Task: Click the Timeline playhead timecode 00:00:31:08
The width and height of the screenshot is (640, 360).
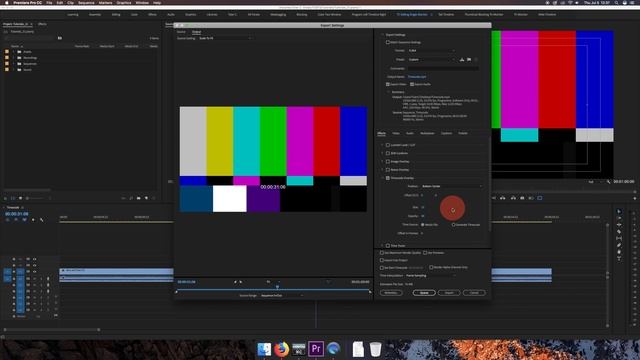Action: coord(17,214)
